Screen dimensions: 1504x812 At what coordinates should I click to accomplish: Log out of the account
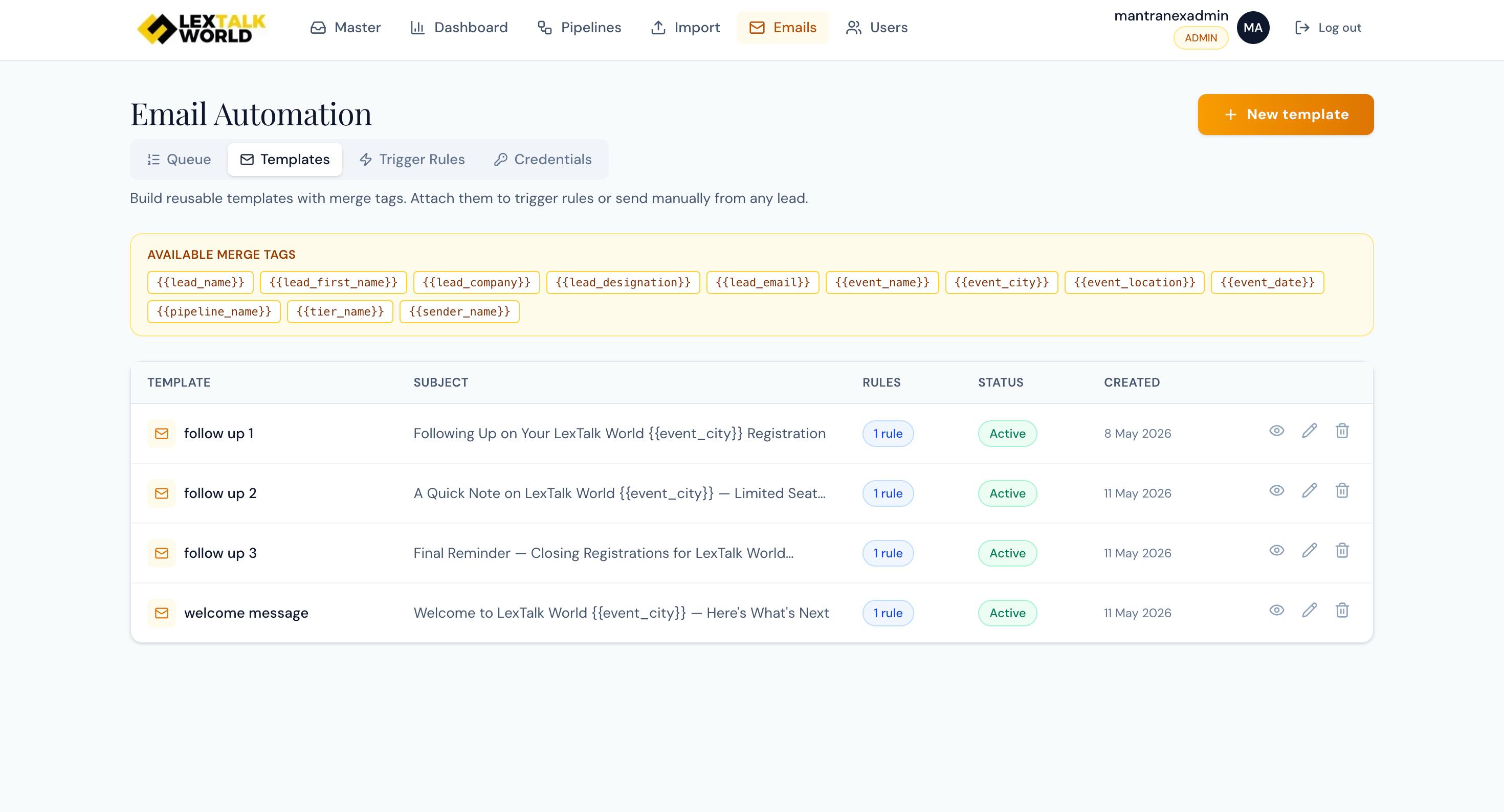(x=1328, y=28)
